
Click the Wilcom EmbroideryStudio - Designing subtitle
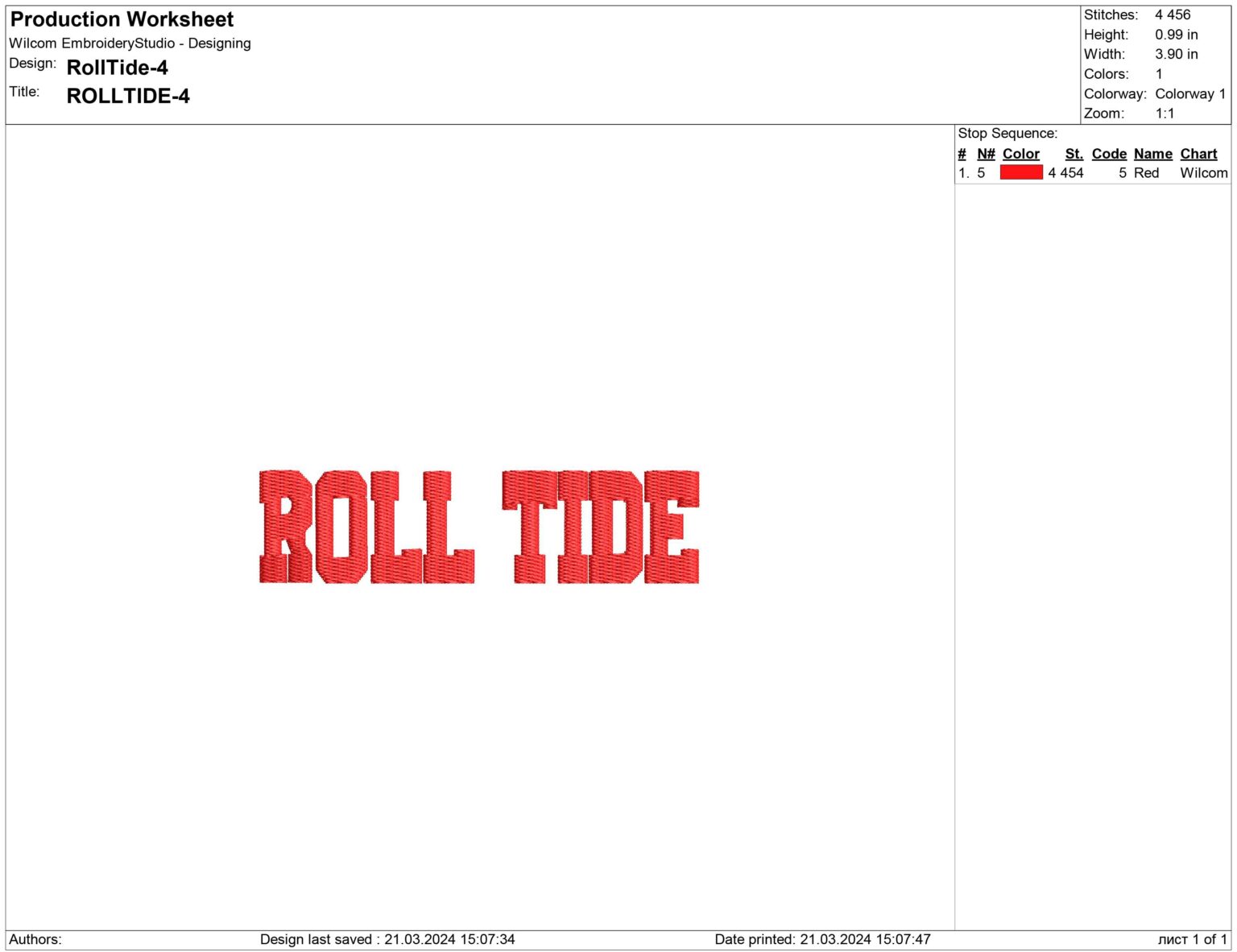tap(130, 43)
